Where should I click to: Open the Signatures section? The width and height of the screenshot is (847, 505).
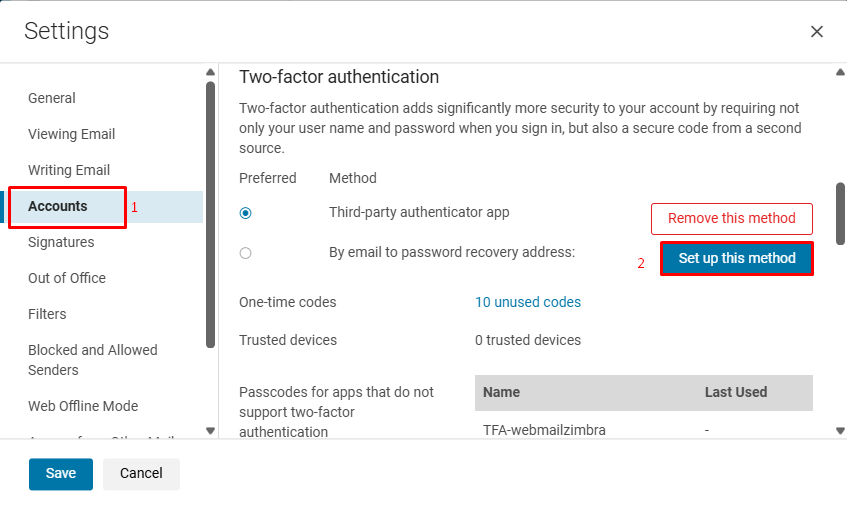[x=61, y=242]
